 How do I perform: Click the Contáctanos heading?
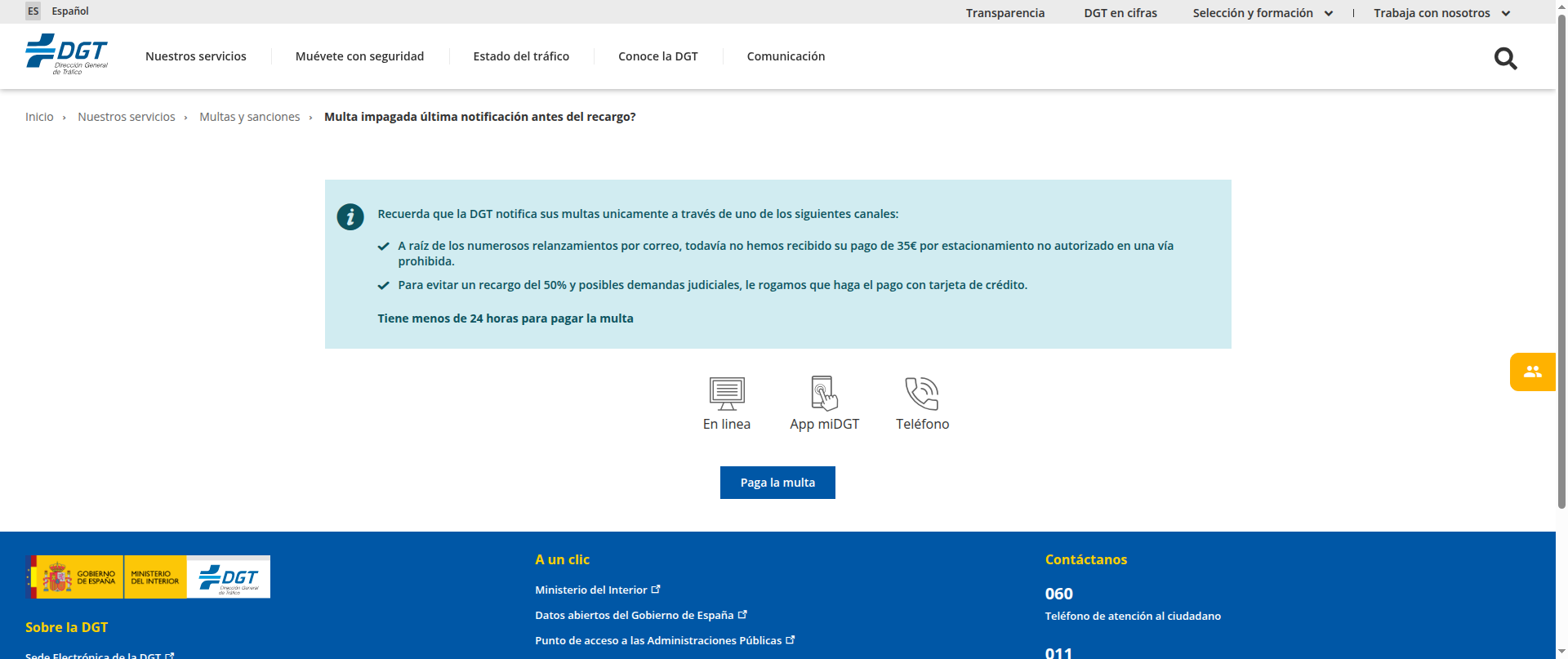[x=1085, y=559]
